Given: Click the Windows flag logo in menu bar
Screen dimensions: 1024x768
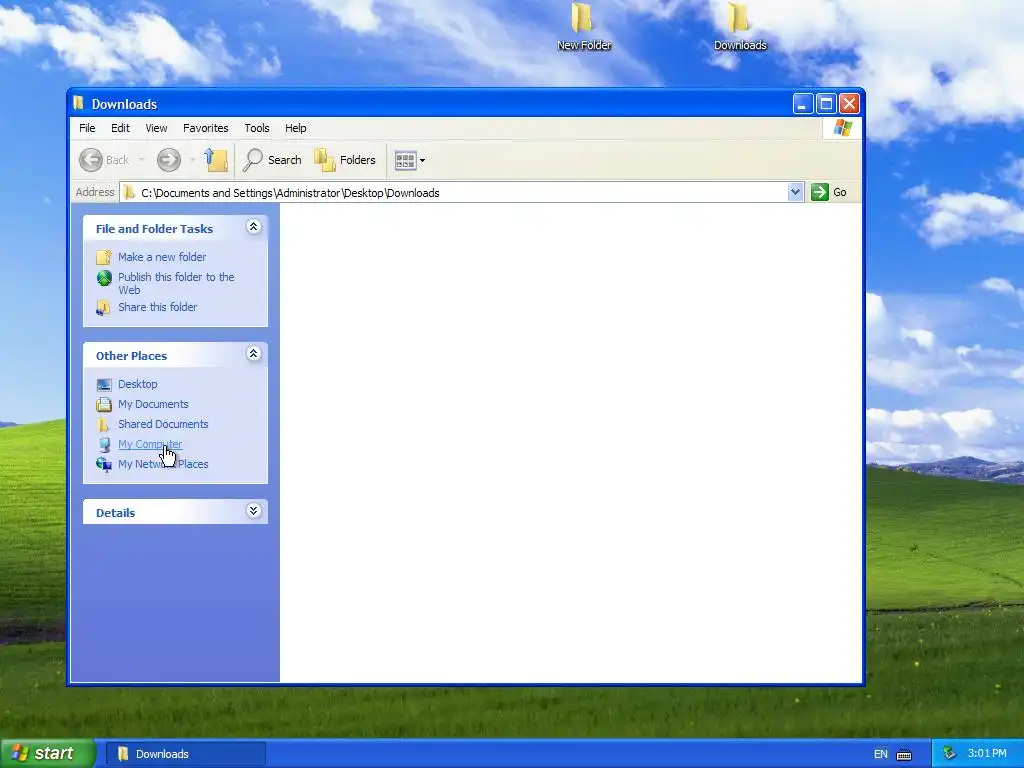Looking at the screenshot, I should click(x=842, y=128).
